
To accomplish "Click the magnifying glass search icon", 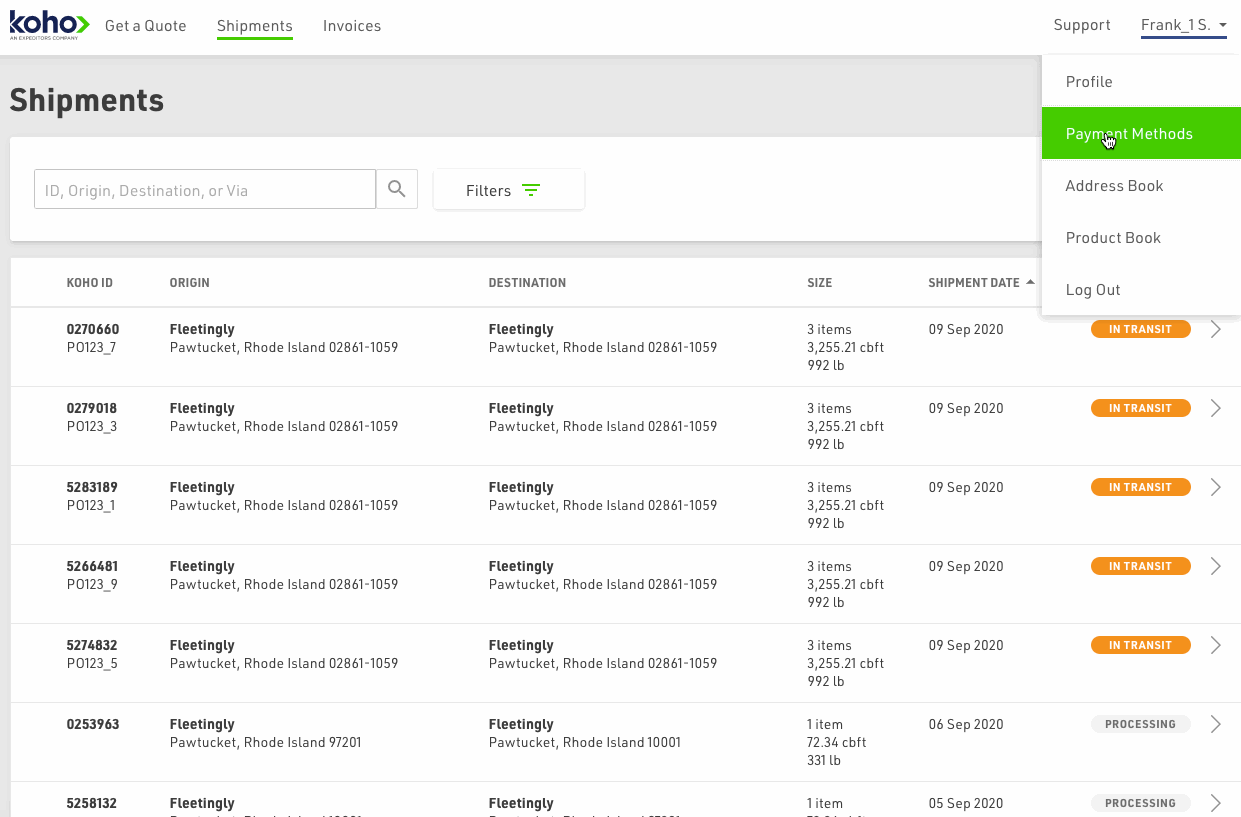I will pos(397,189).
